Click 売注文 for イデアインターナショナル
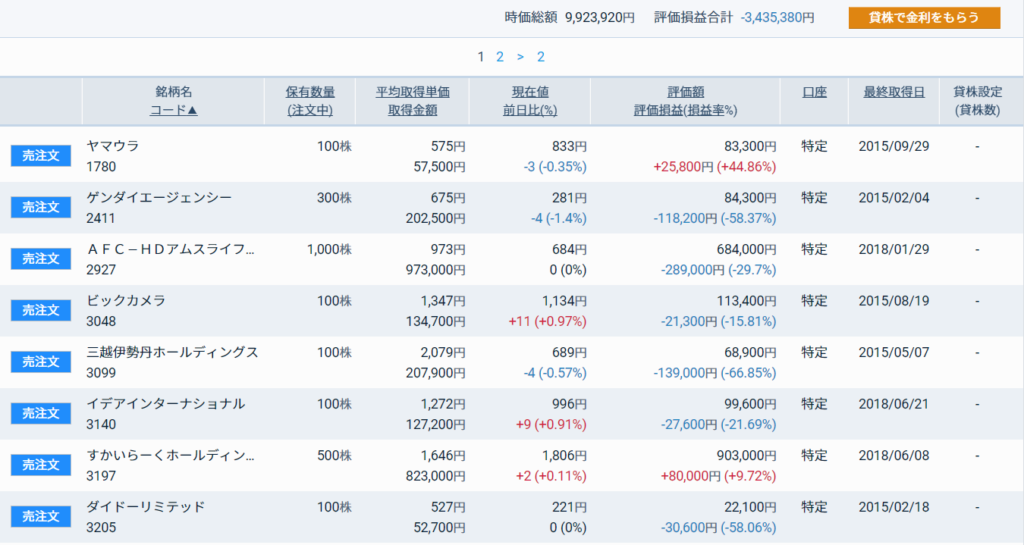This screenshot has width=1024, height=545. 40,414
